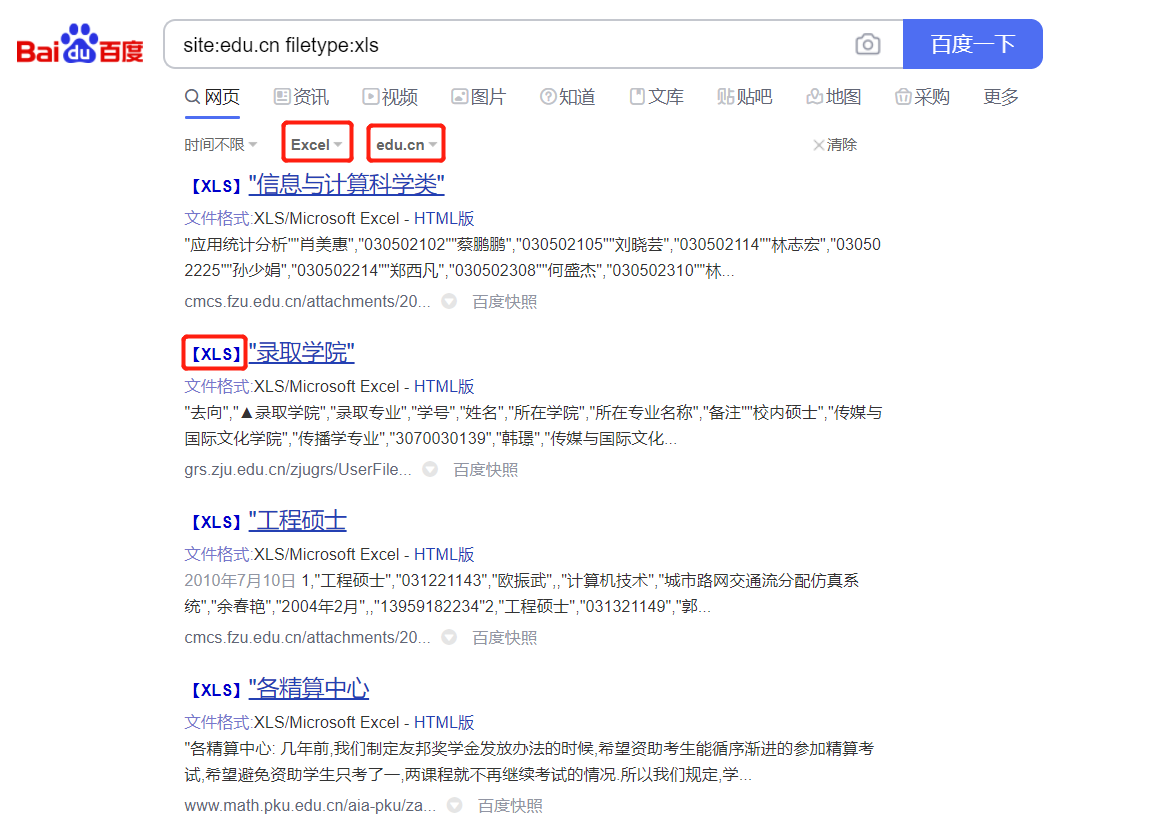Switch to the 贴吧 tab

[x=745, y=97]
